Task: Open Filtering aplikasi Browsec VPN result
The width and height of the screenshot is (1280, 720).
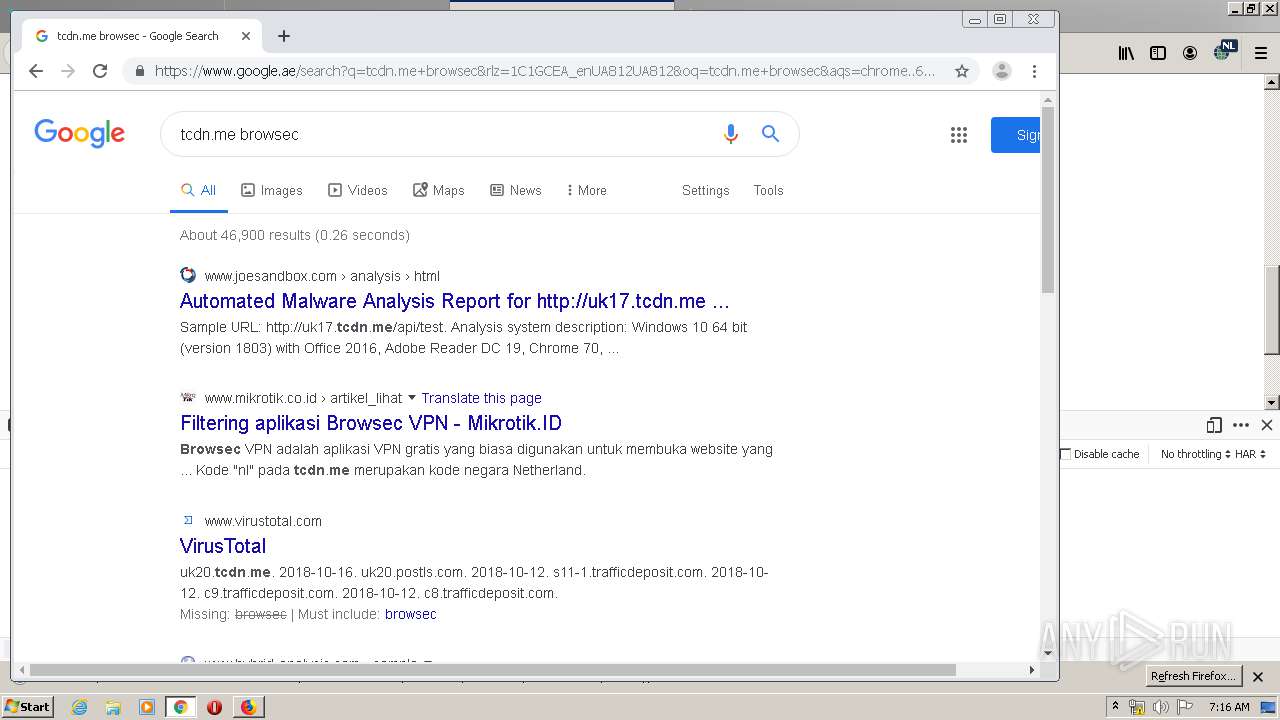Action: click(371, 423)
